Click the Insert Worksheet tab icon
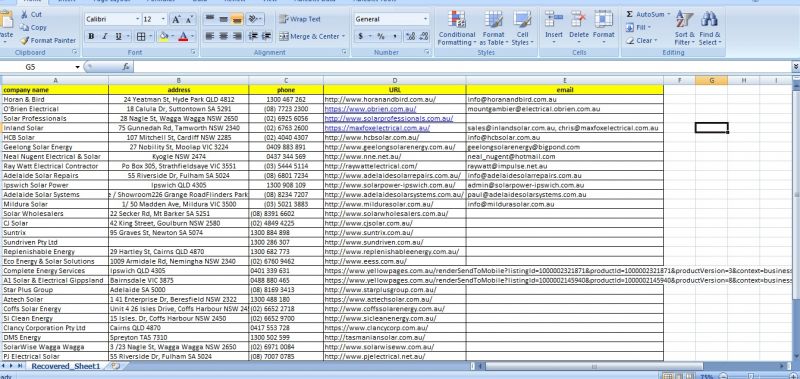800x379 pixels. (x=115, y=366)
